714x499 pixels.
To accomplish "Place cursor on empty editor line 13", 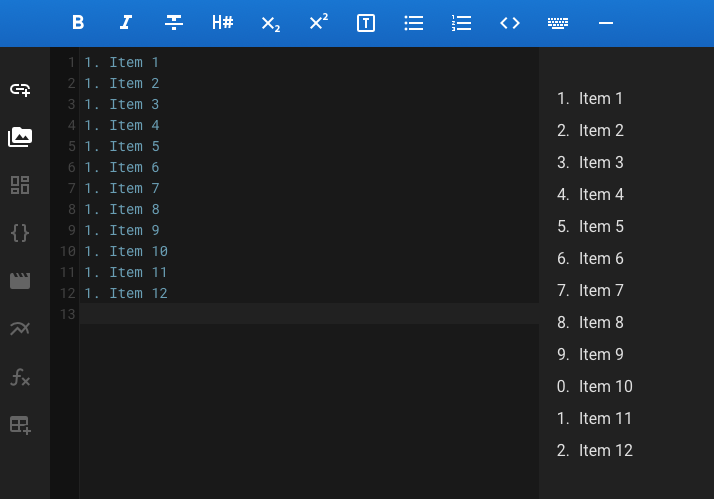I will coord(309,314).
